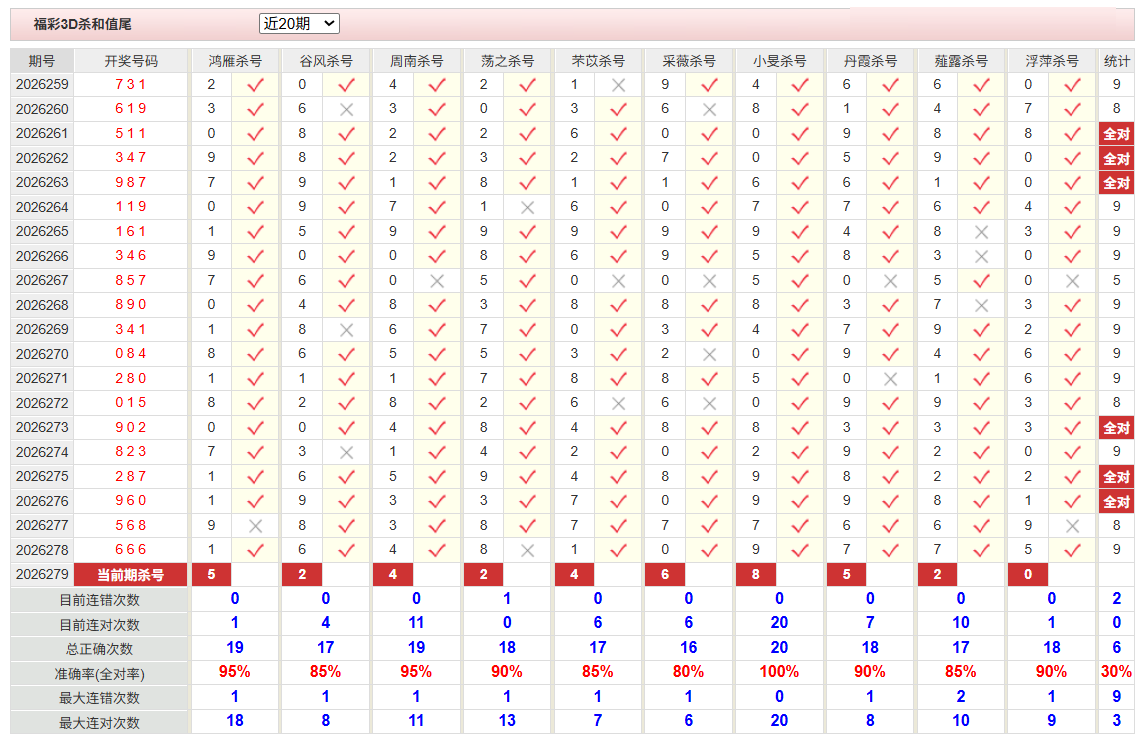Click the 目前连错次数 row label

[x=100, y=601]
